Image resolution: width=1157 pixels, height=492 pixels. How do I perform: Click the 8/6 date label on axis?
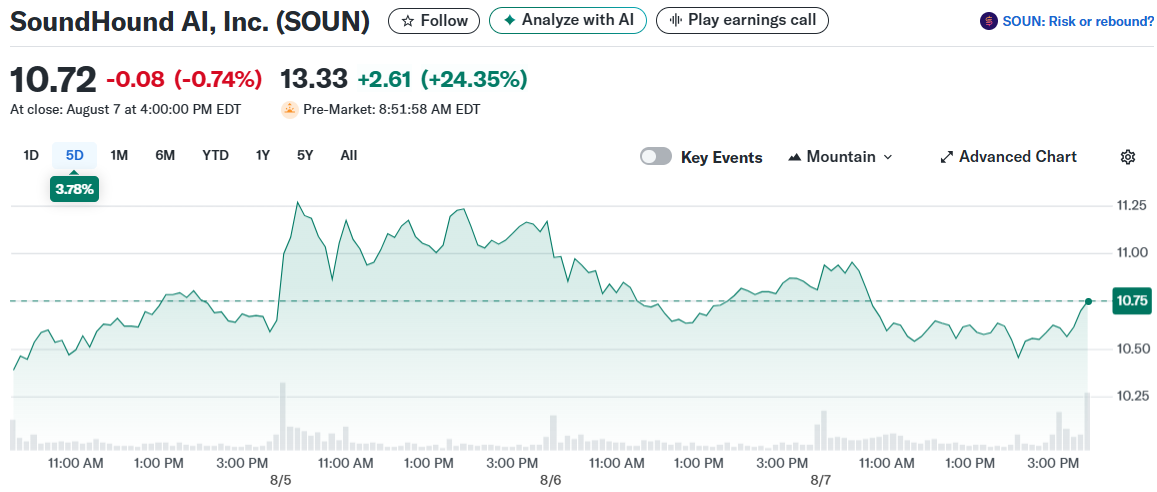click(x=550, y=479)
